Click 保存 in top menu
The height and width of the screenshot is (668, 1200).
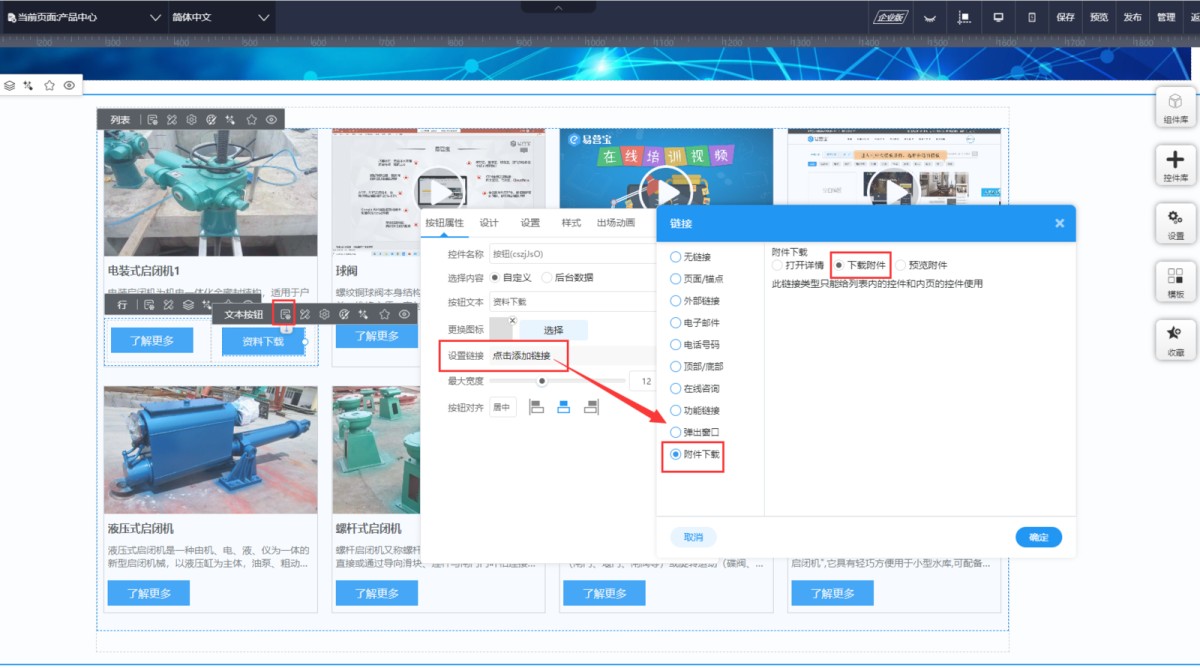pos(1065,17)
